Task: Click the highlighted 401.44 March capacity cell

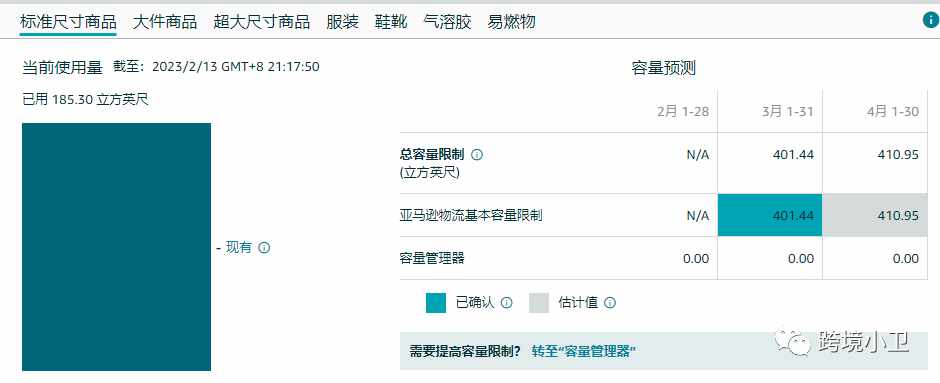Action: tap(770, 215)
